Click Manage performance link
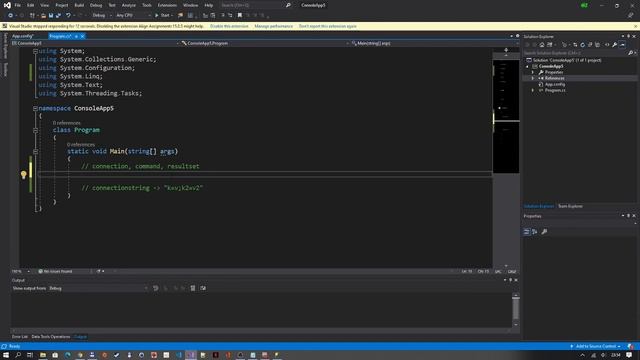 (x=273, y=26)
